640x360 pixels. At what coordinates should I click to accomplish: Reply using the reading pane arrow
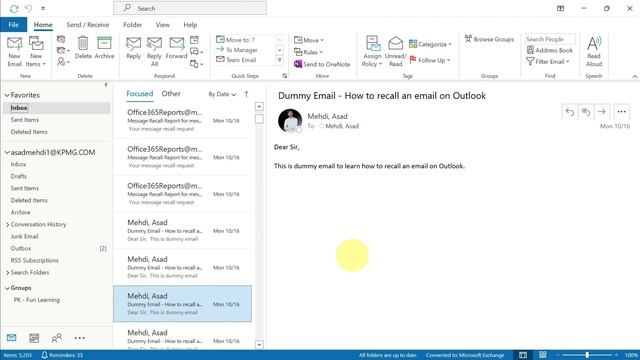(x=570, y=112)
